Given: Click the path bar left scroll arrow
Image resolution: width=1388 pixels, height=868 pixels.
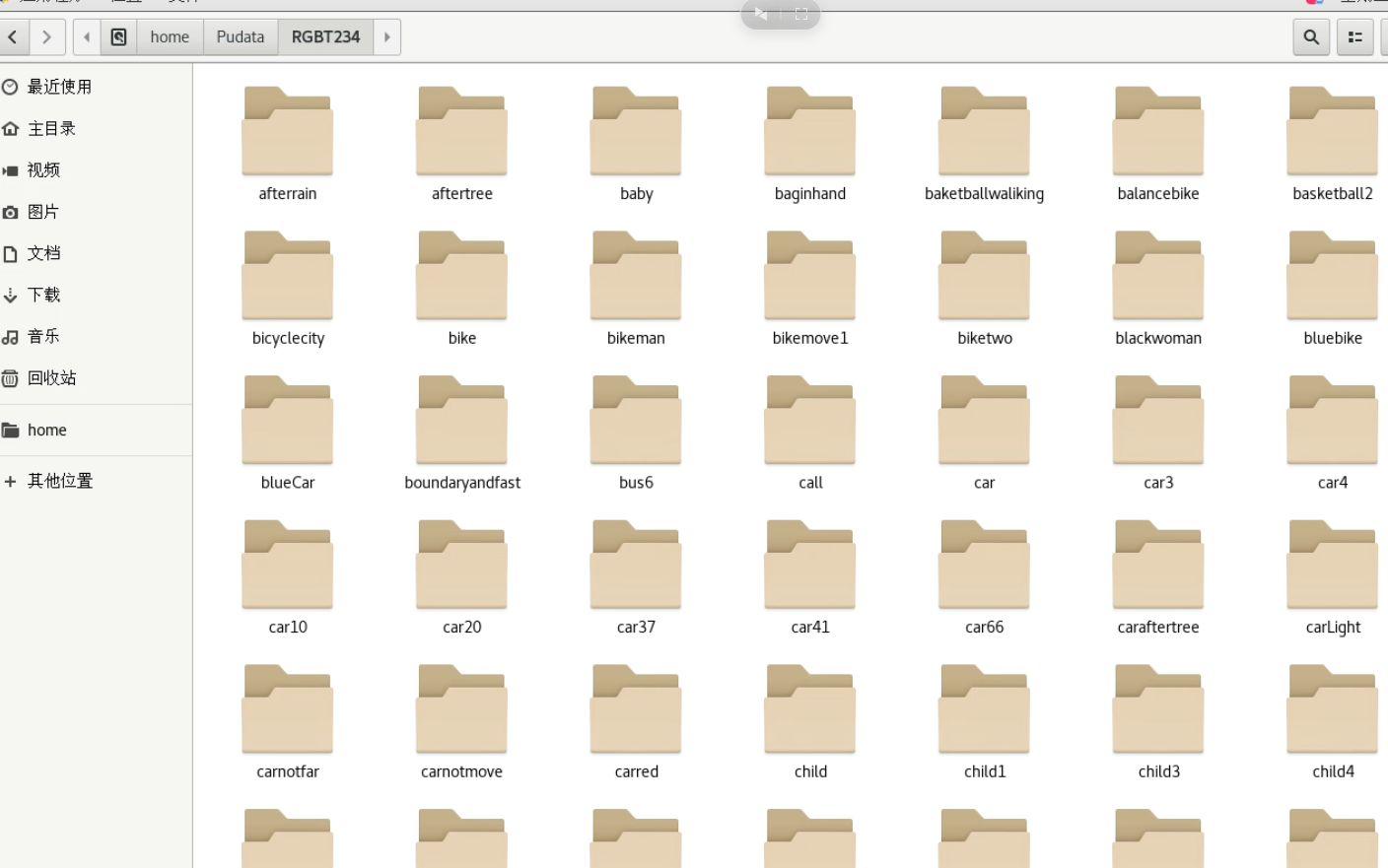Looking at the screenshot, I should pyautogui.click(x=87, y=37).
